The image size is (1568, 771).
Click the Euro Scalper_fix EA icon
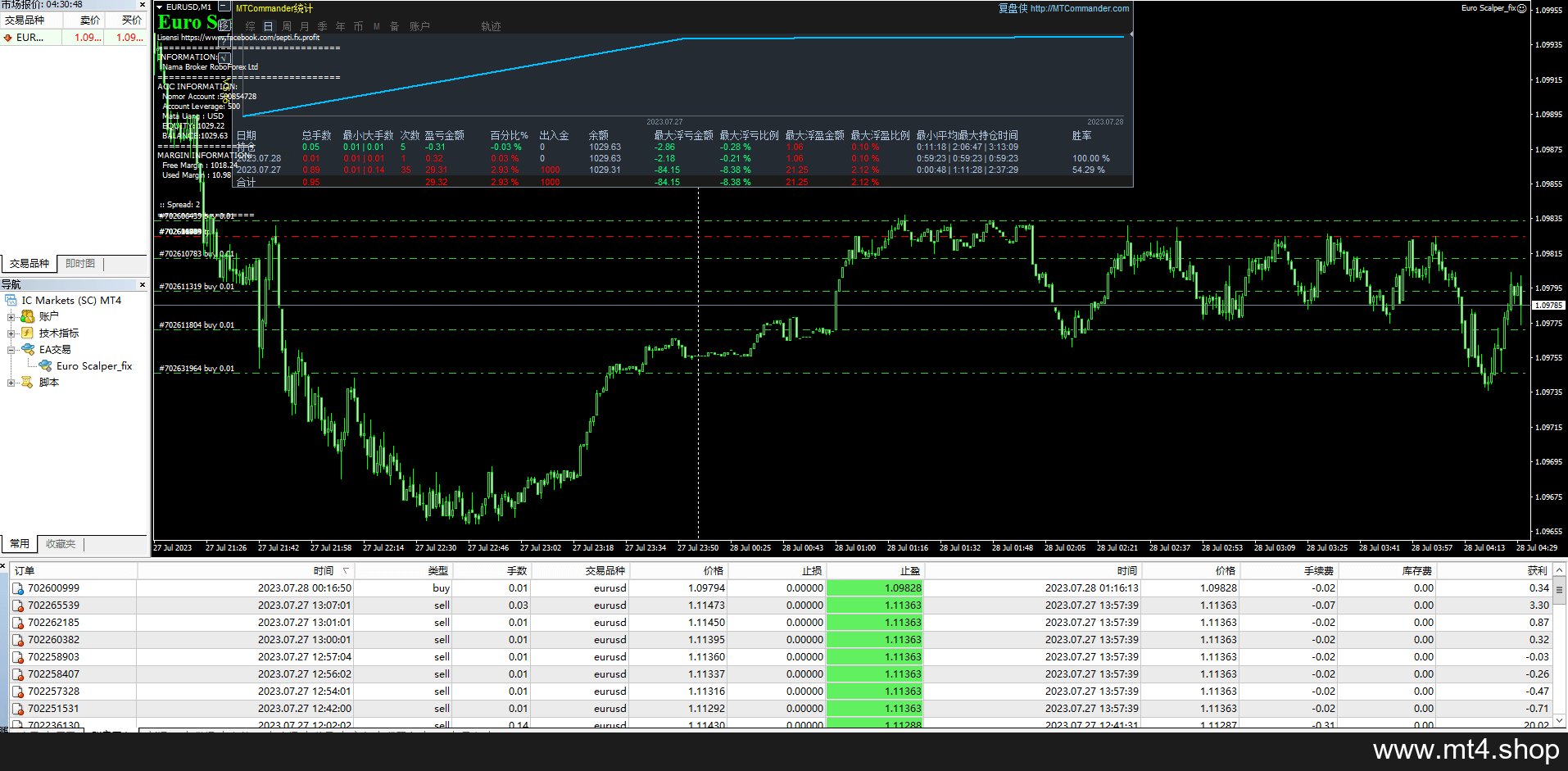[x=45, y=365]
